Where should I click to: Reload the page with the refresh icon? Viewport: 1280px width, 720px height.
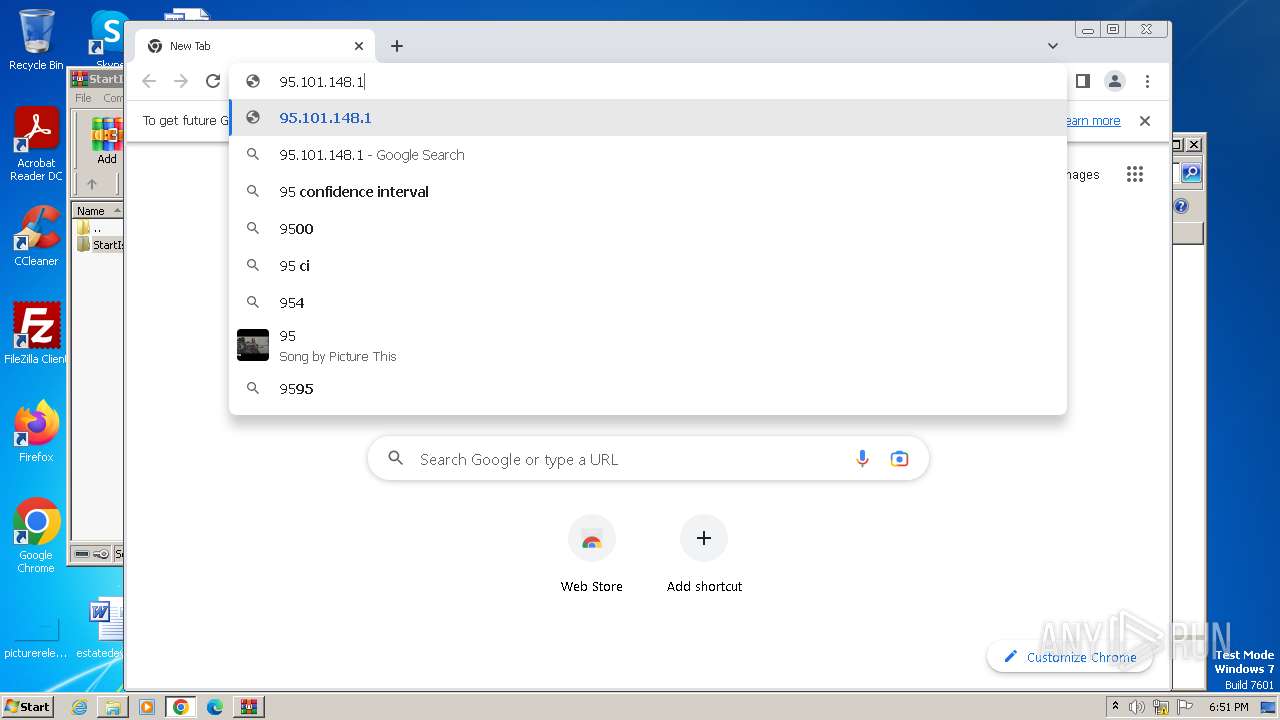213,81
